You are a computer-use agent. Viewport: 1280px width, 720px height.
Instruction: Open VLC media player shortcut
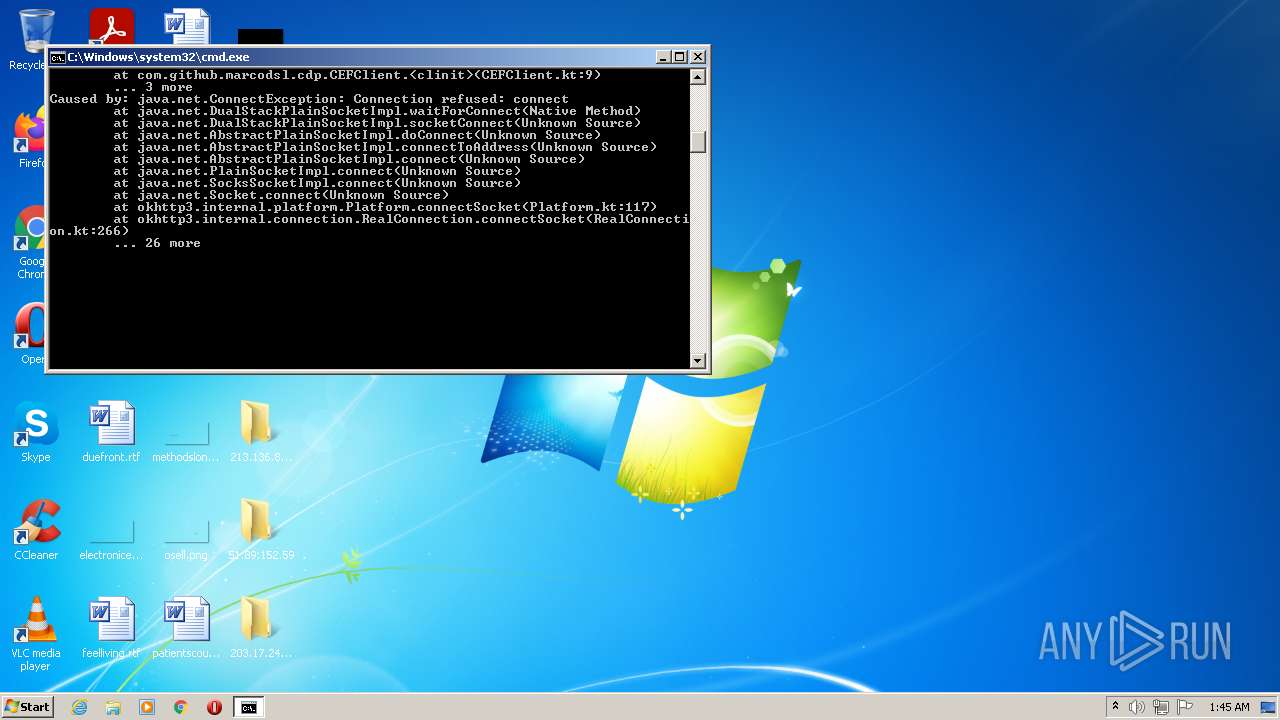pos(36,634)
